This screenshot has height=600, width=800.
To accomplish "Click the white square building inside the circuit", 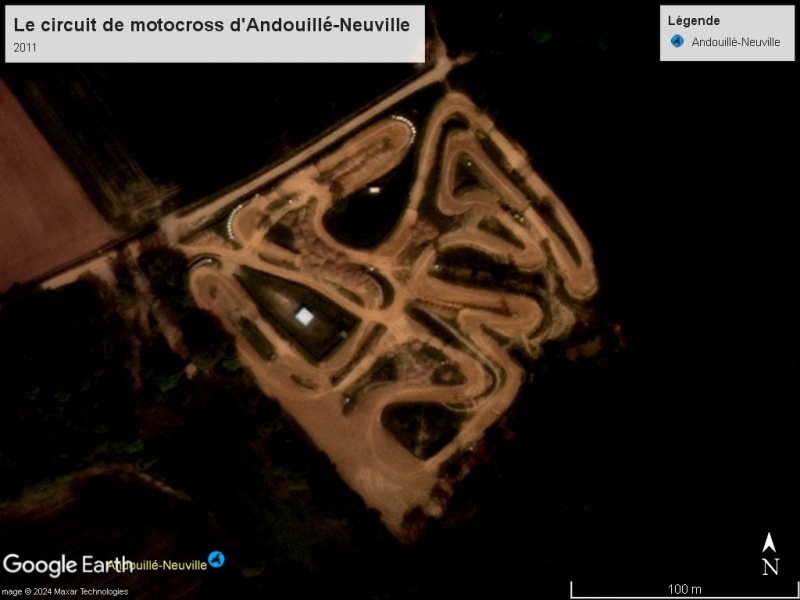I will 305,317.
